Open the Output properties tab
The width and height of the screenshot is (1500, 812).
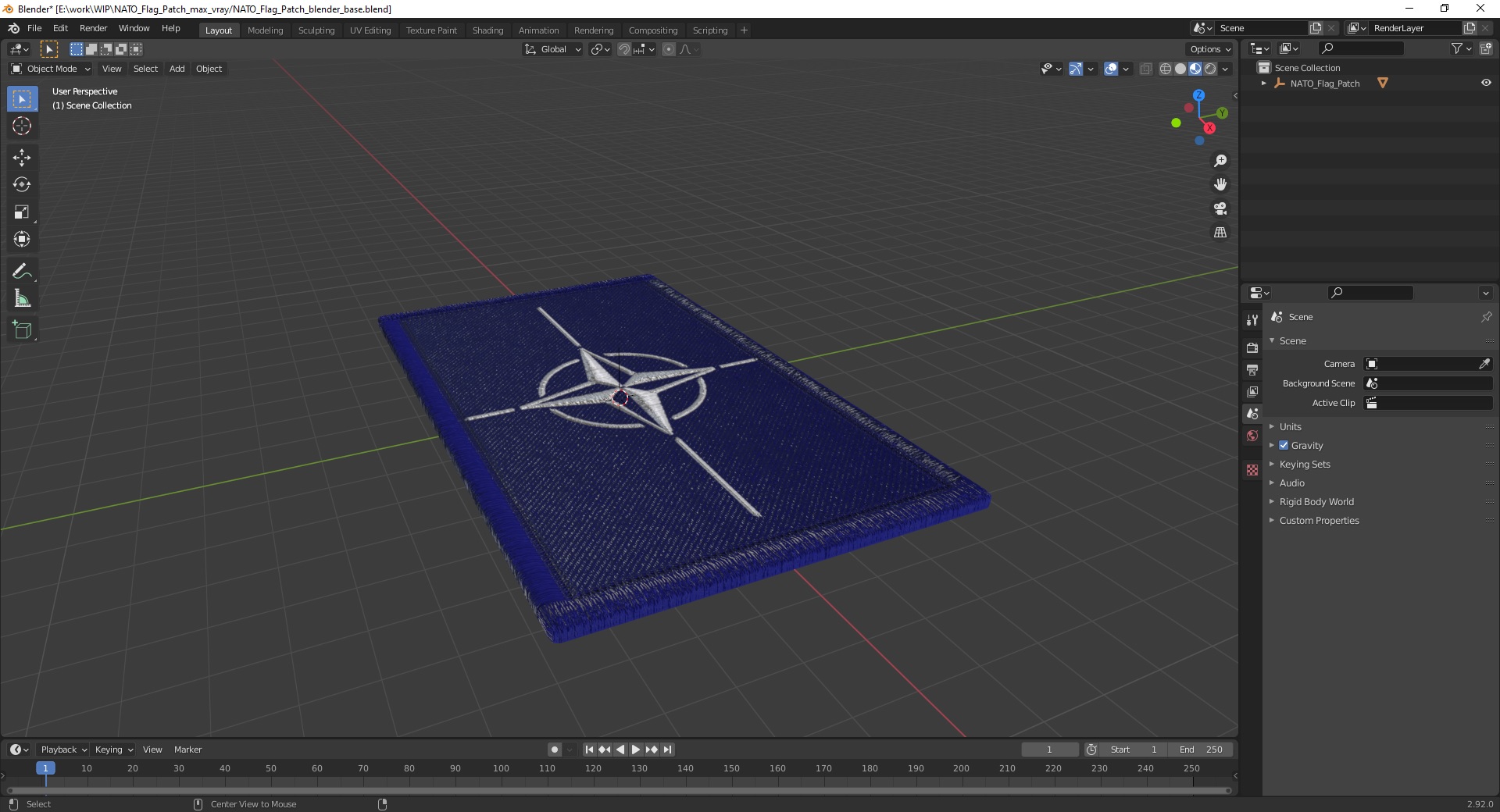click(1252, 369)
